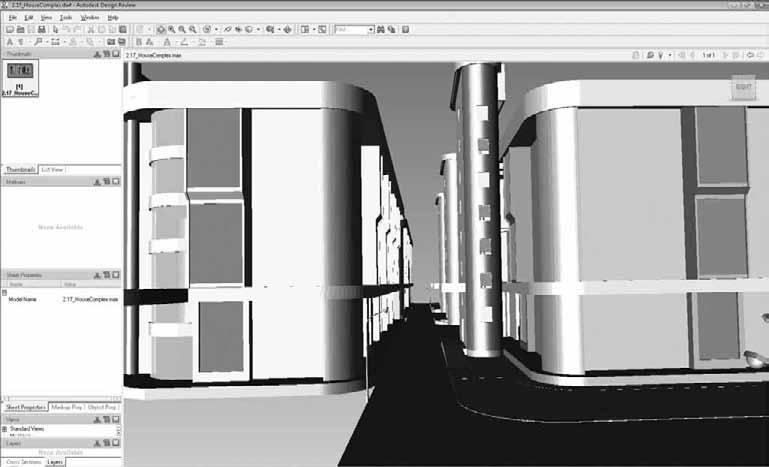This screenshot has height=467, width=769.
Task: Click the line weight icon in formatting toolbar
Action: [x=219, y=42]
